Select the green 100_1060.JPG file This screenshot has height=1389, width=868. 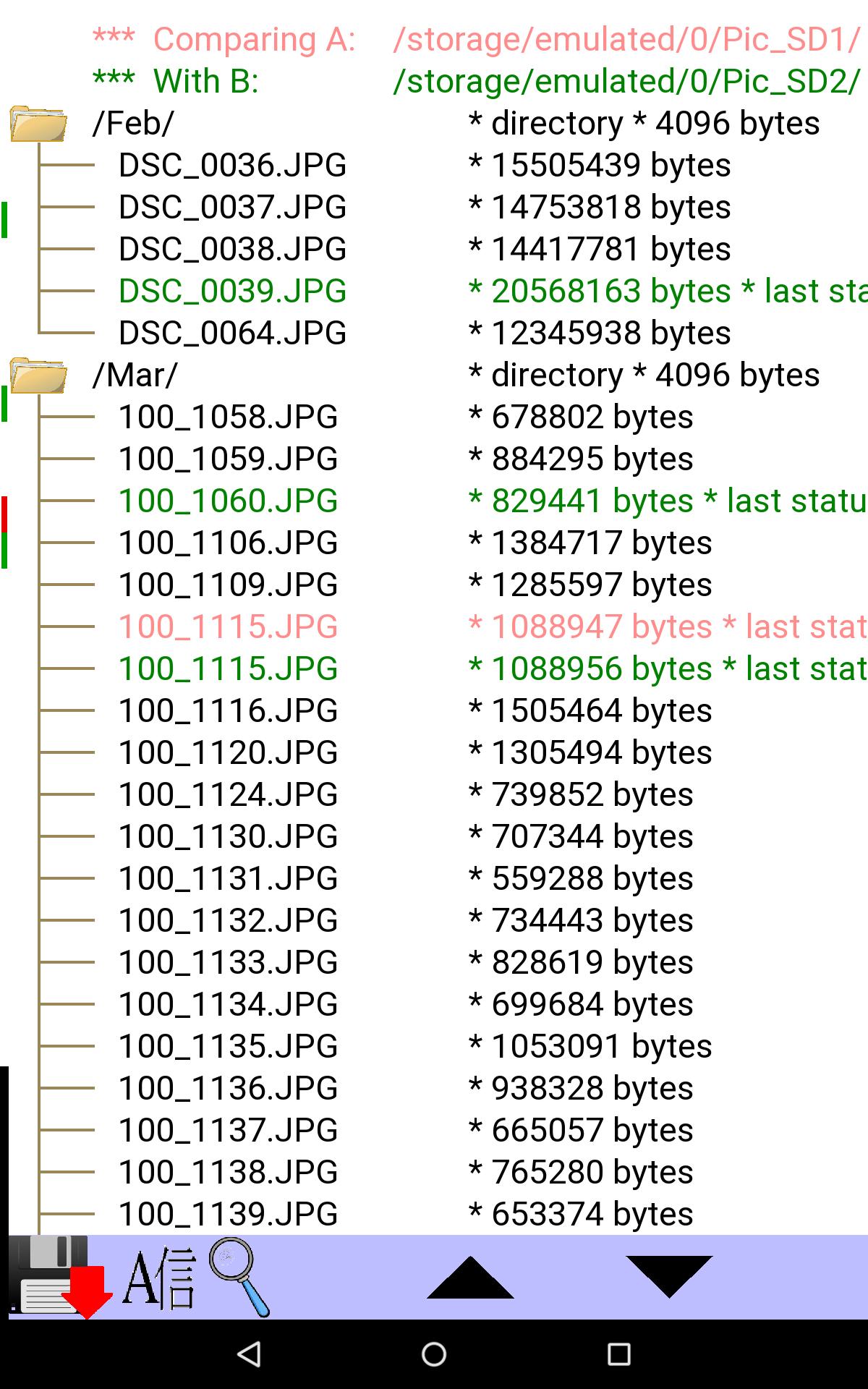(228, 501)
